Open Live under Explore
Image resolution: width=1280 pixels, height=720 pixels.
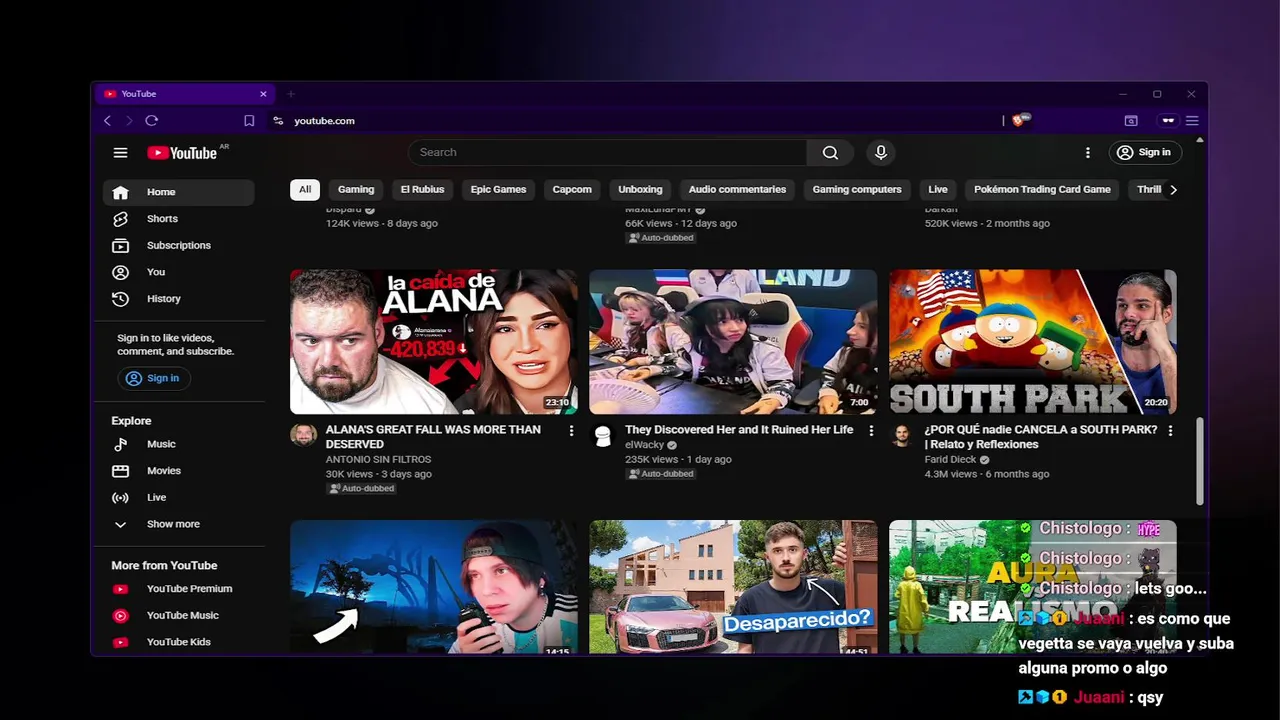[179, 497]
